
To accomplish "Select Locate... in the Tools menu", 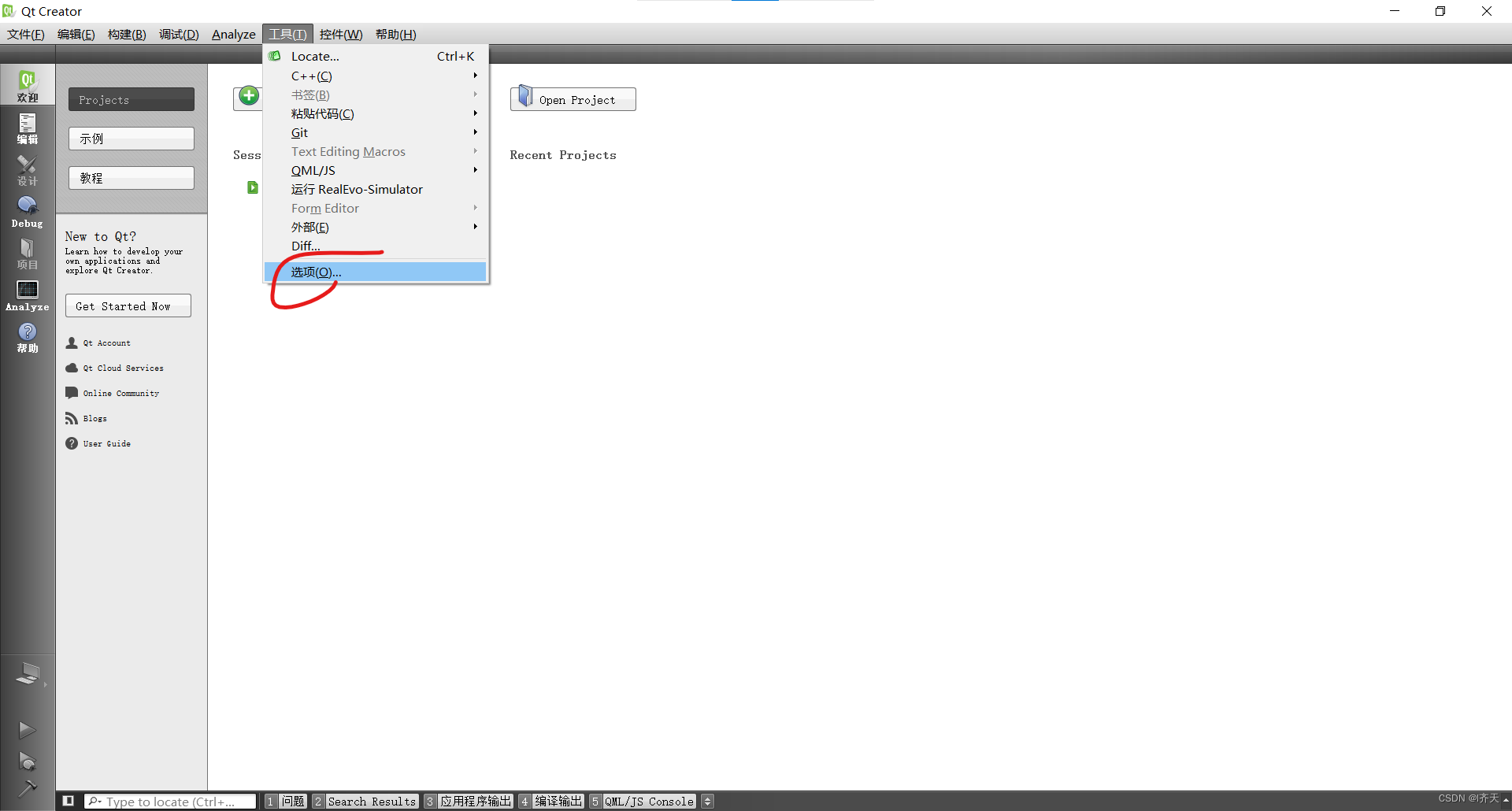I will (376, 57).
